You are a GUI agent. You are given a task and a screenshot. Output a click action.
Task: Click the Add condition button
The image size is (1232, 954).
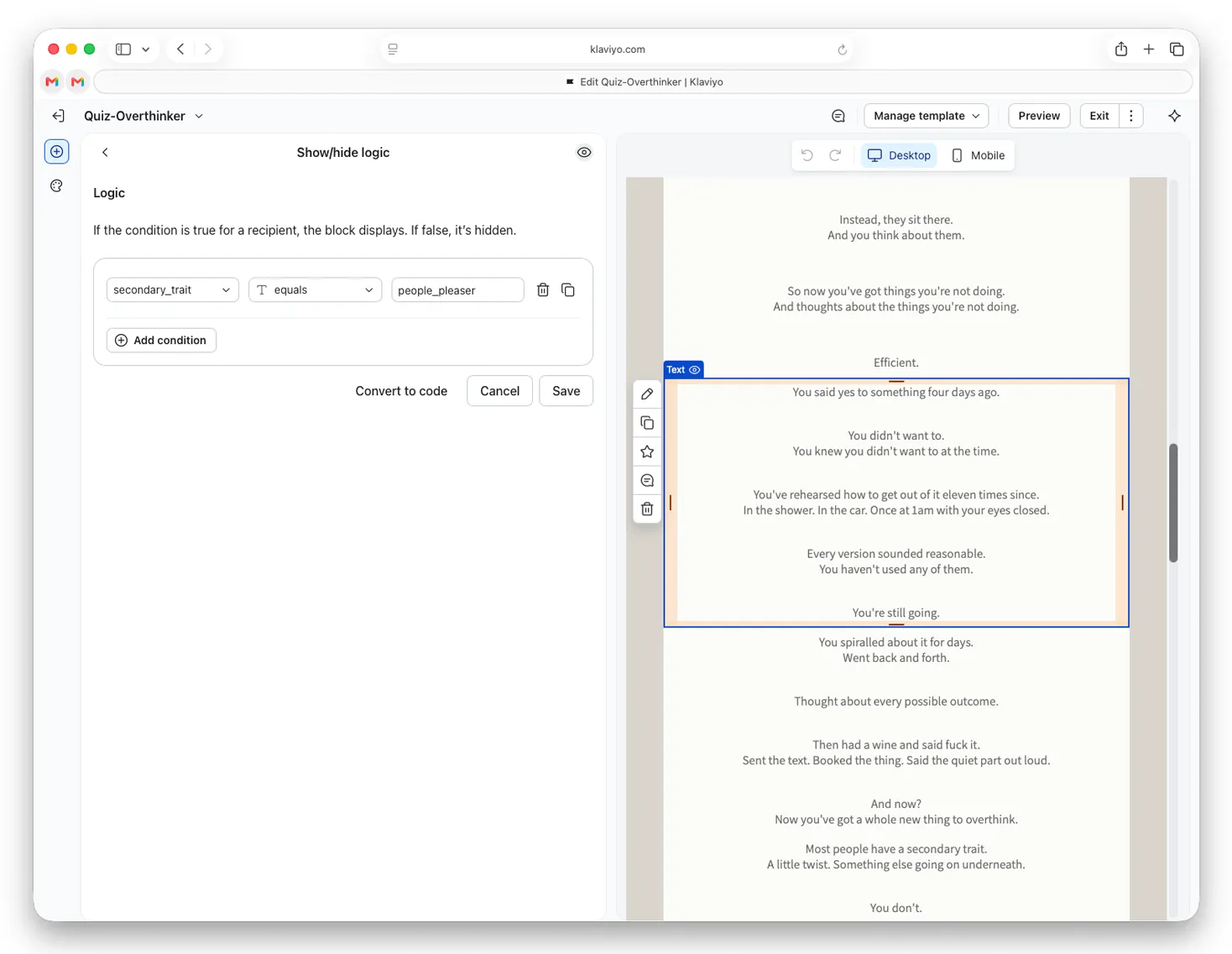(x=161, y=340)
